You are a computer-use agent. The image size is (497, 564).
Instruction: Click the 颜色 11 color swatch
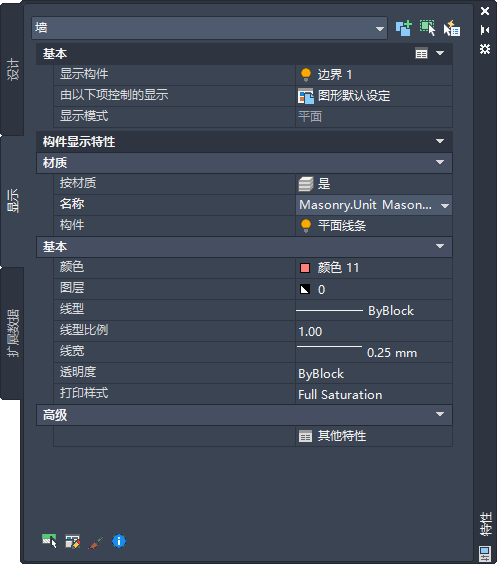[305, 268]
